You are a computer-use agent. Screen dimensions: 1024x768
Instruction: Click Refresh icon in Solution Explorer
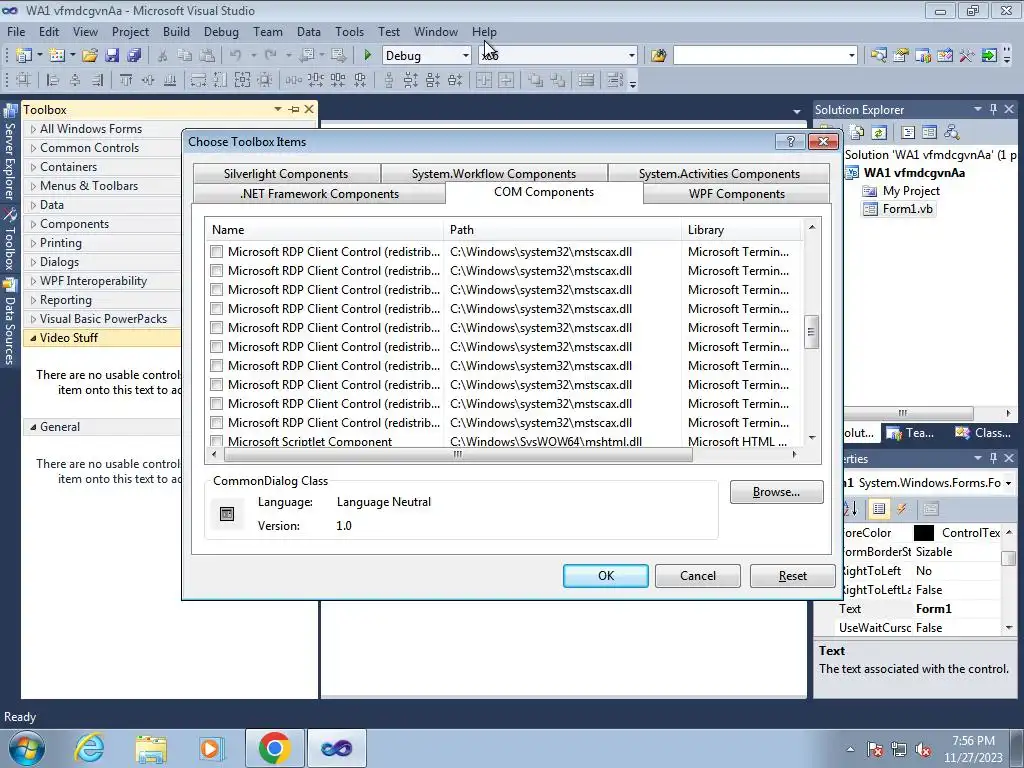click(879, 133)
